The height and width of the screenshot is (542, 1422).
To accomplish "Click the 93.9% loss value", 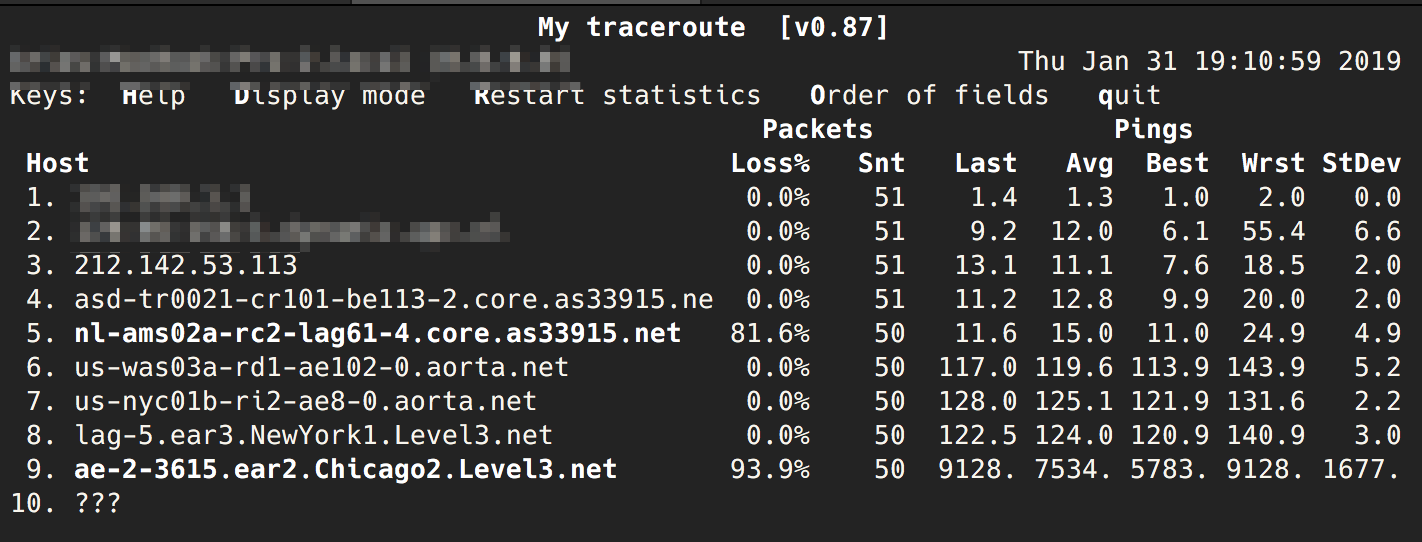I will [770, 469].
